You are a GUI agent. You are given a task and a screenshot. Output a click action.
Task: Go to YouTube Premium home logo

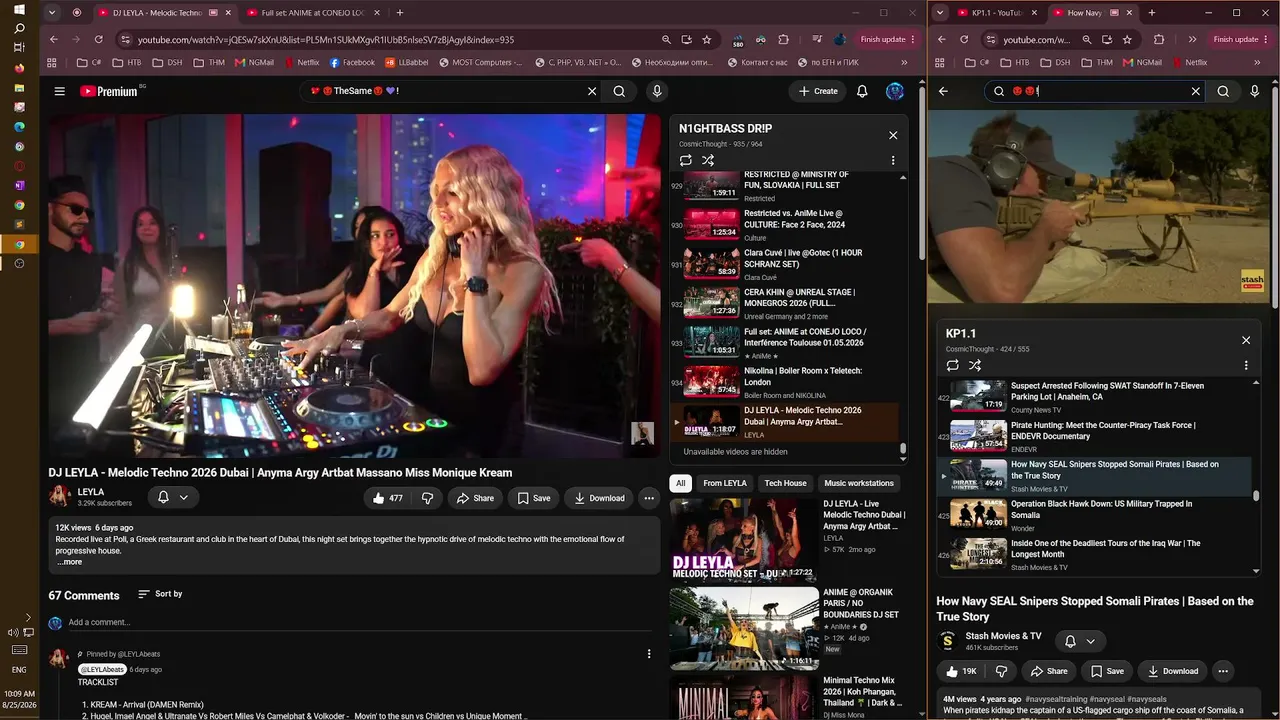tap(109, 91)
